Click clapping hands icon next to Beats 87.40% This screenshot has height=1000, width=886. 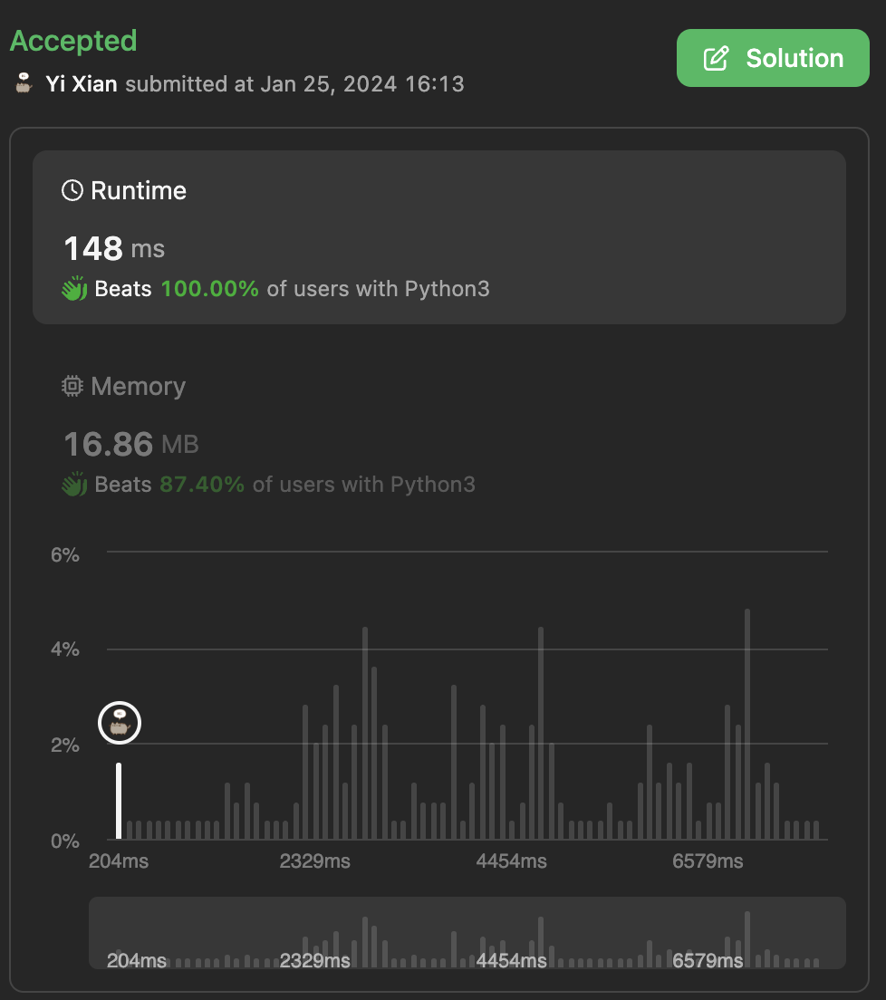[x=74, y=485]
